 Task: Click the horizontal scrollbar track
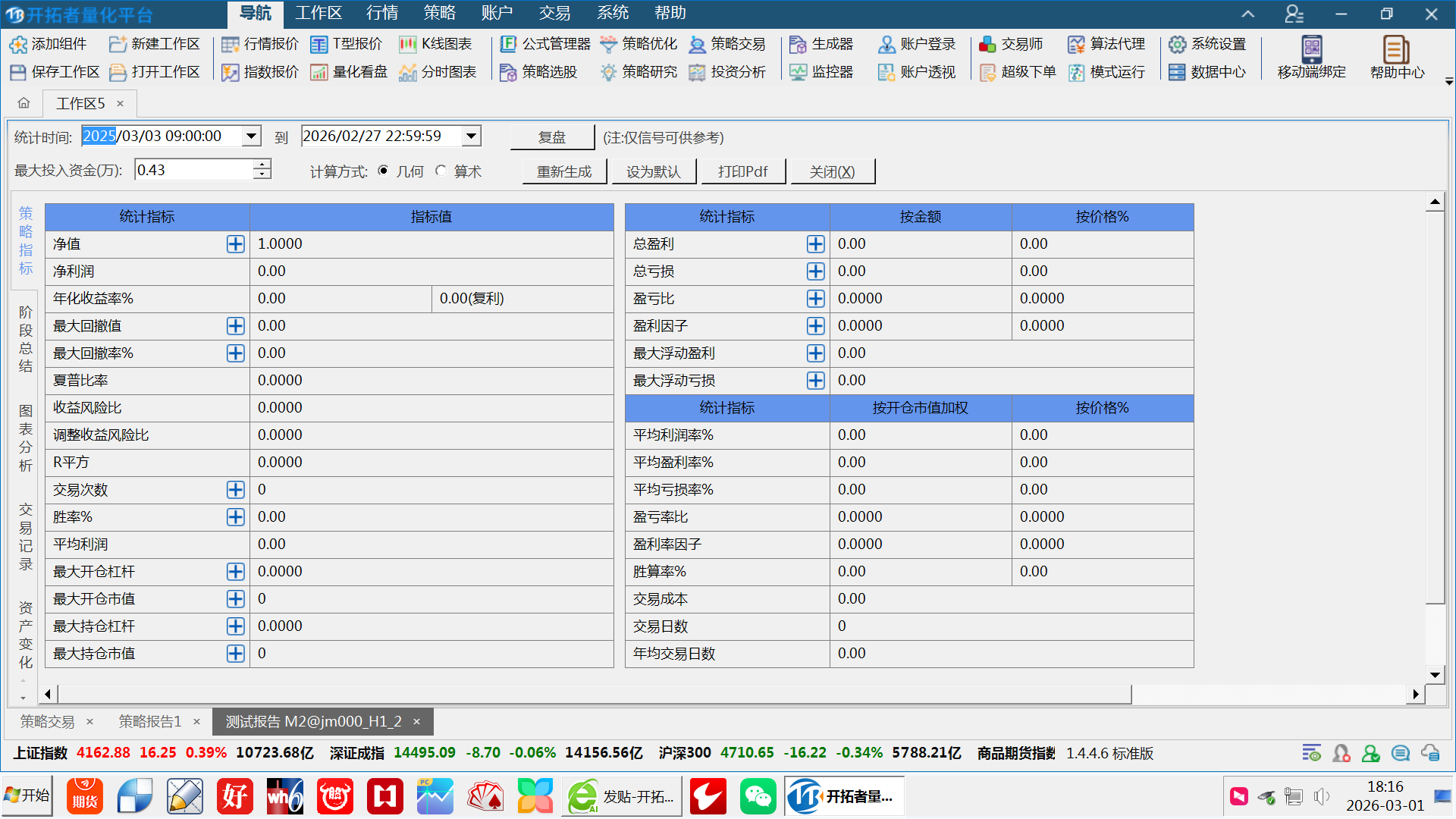point(1266,694)
